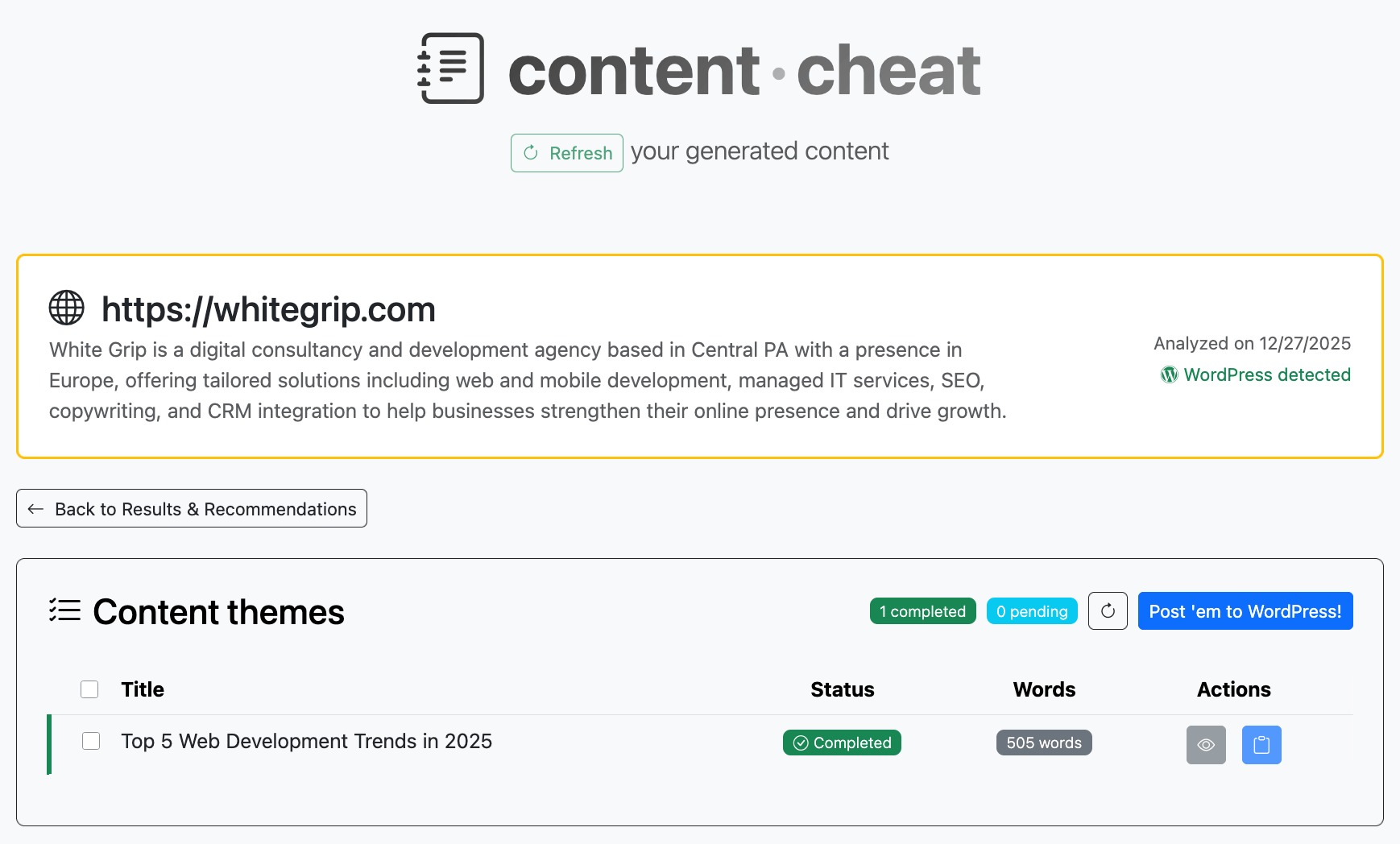Click the Content themes checklist icon
The image size is (1400, 844).
64,610
